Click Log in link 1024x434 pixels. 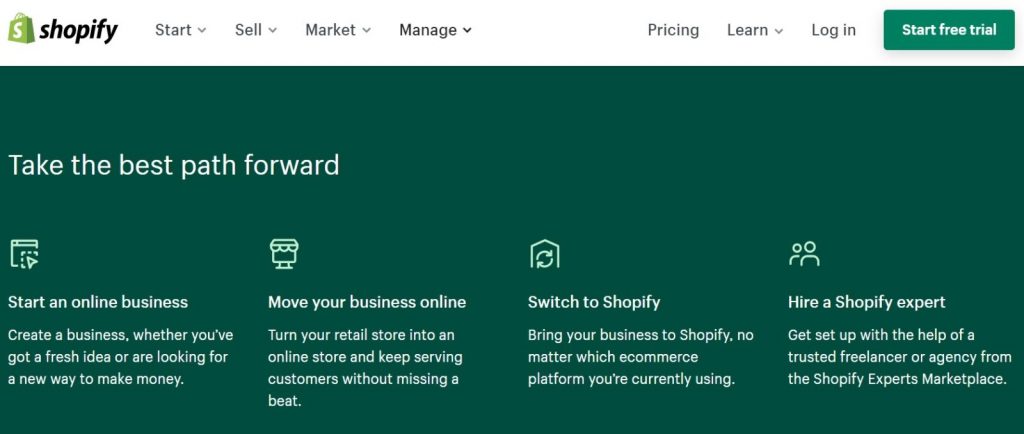click(x=833, y=30)
